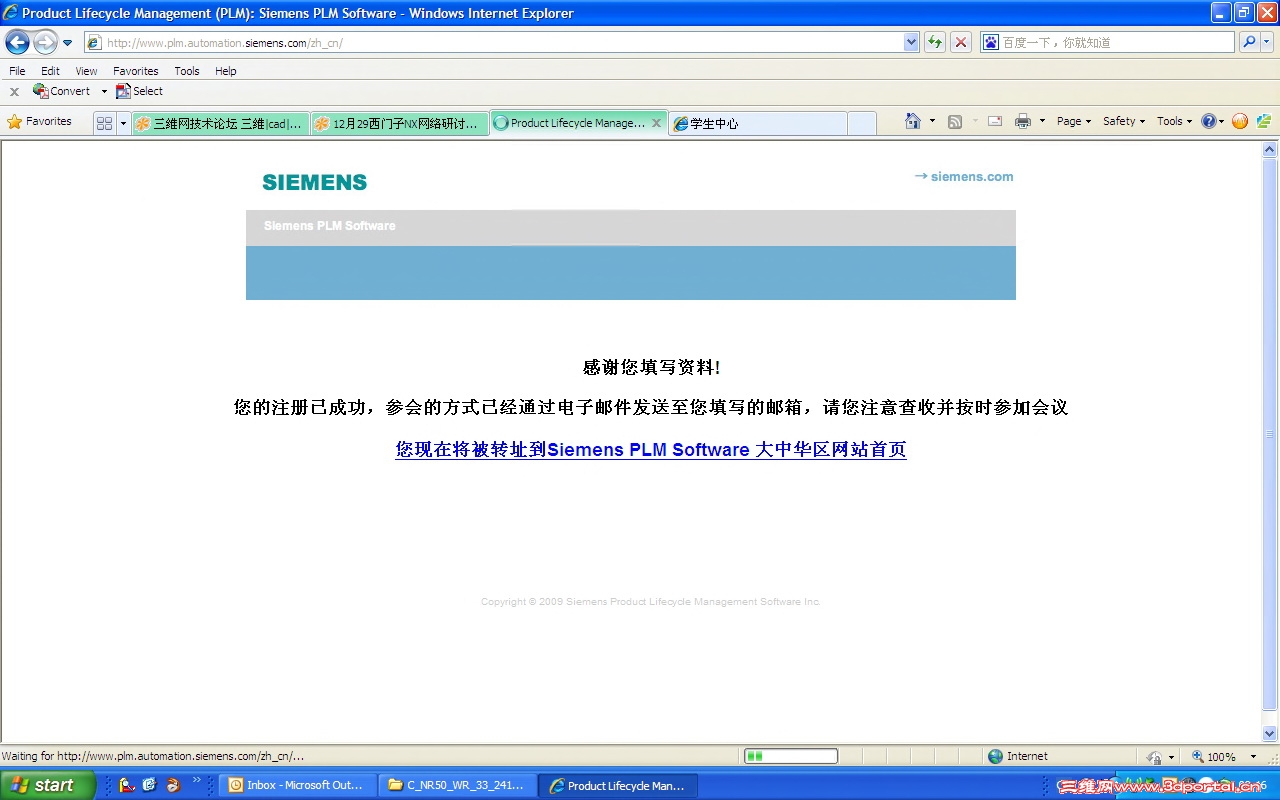
Task: Click the green leaf toolbar icon
Action: (x=1264, y=121)
